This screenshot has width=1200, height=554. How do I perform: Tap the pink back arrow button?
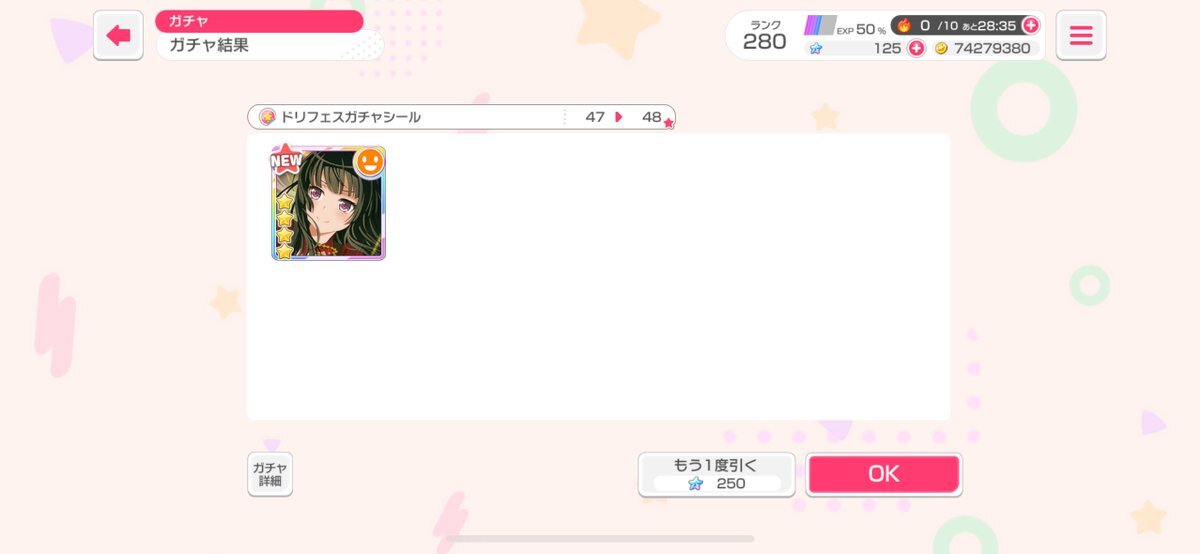tap(118, 36)
